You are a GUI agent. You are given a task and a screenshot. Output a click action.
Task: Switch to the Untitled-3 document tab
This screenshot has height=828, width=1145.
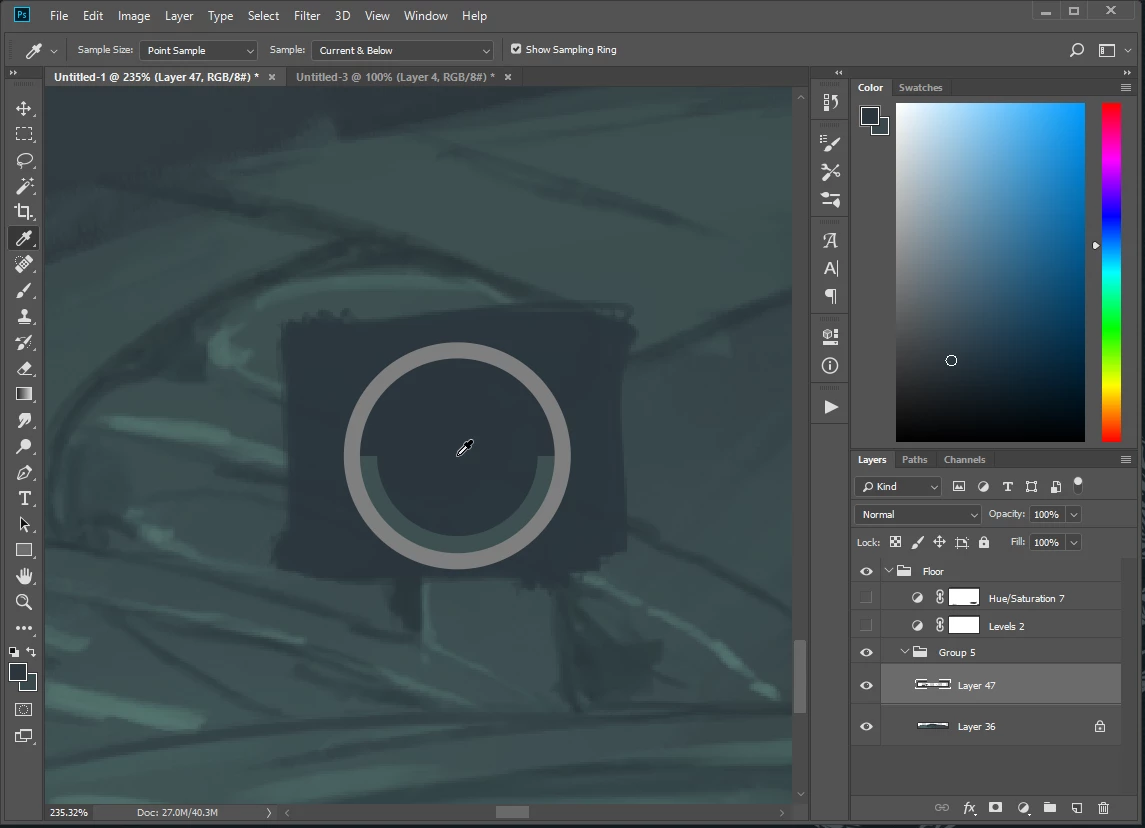point(394,77)
